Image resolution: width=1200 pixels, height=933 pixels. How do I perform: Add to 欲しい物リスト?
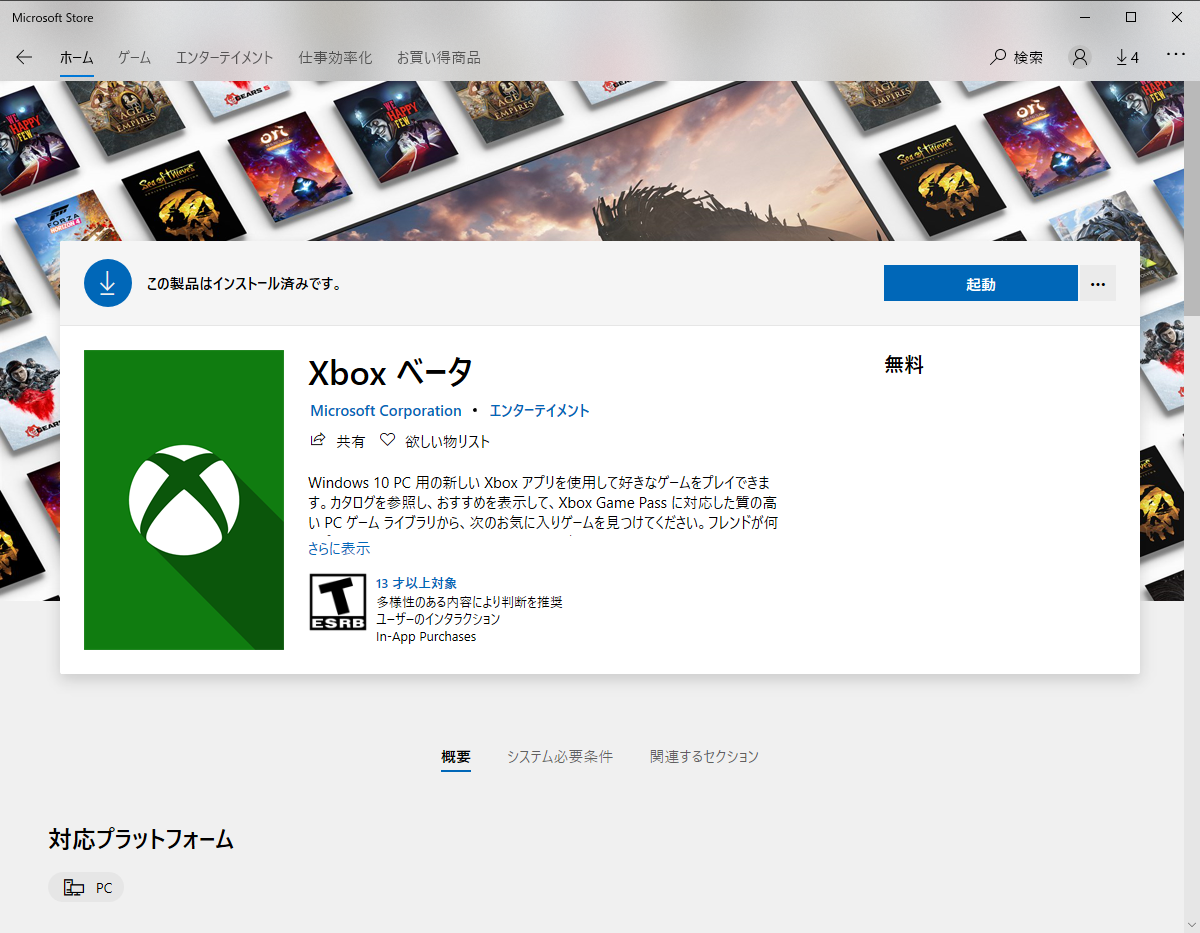447,441
